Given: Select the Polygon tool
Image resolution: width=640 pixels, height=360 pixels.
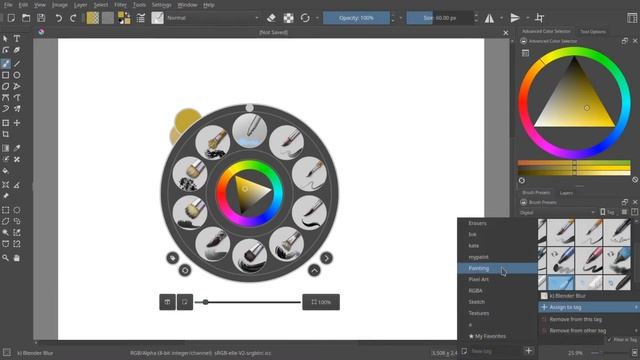Looking at the screenshot, I should pyautogui.click(x=5, y=87).
